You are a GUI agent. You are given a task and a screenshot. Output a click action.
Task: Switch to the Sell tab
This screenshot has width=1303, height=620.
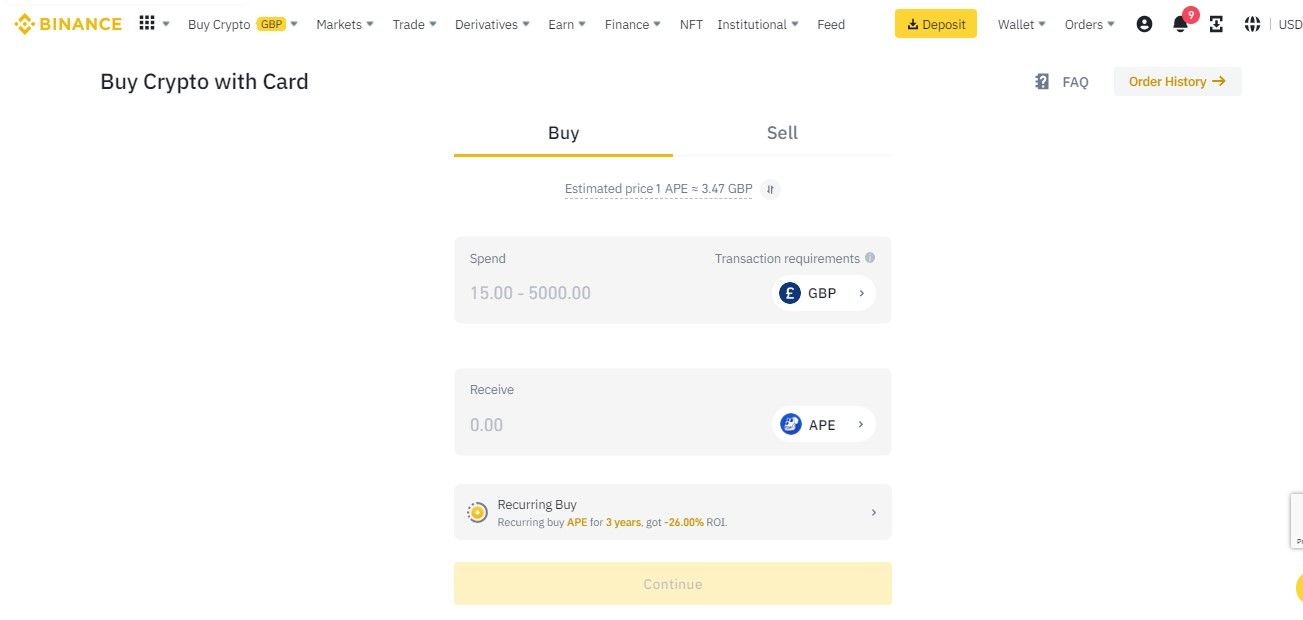tap(782, 133)
